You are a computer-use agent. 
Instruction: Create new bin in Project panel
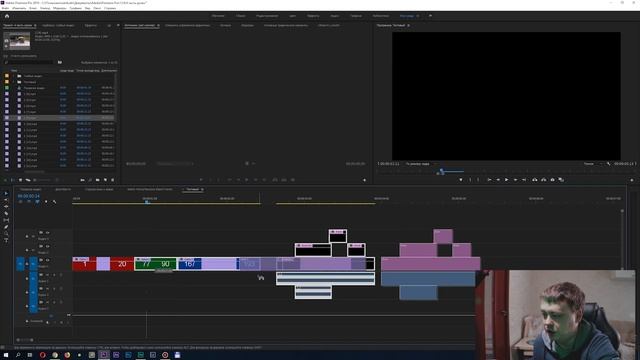coord(98,180)
